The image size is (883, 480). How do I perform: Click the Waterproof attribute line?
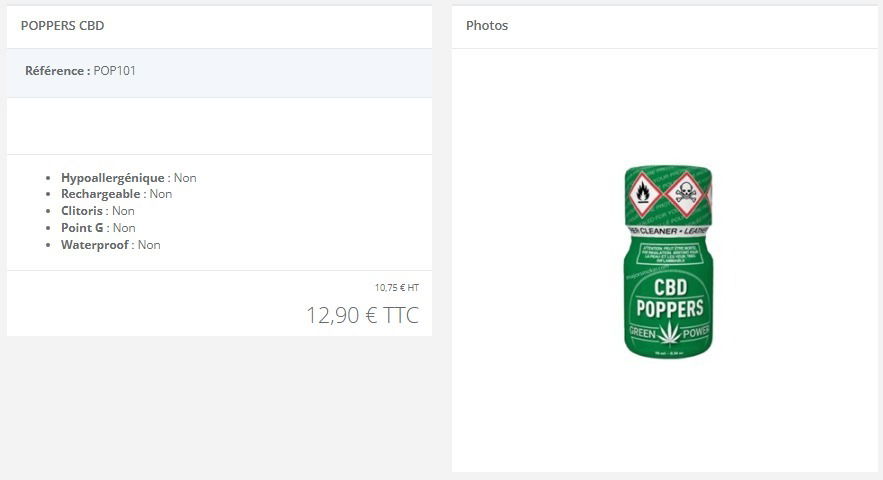click(110, 245)
